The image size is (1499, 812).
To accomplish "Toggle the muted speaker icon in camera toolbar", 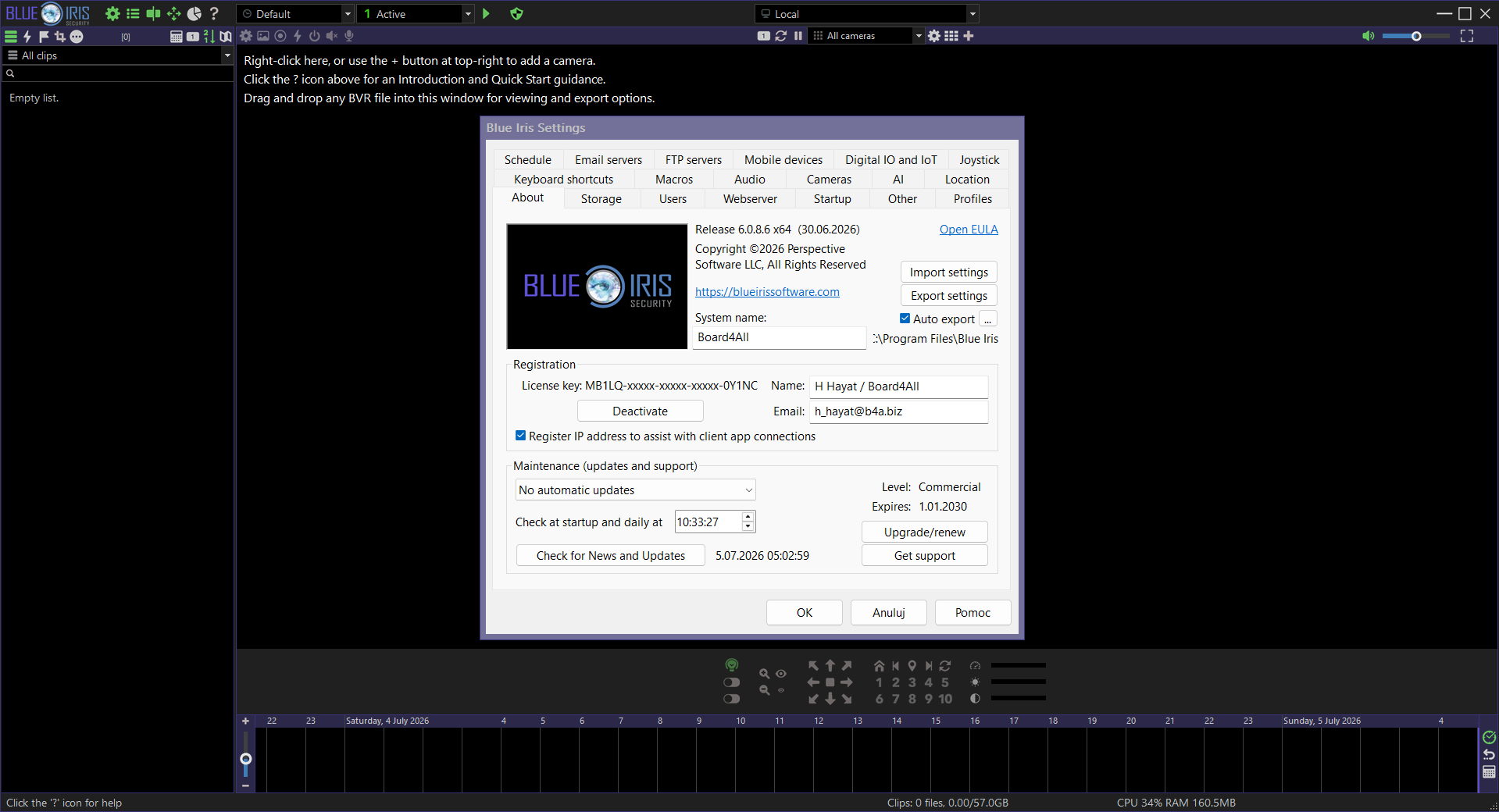I will pyautogui.click(x=332, y=36).
